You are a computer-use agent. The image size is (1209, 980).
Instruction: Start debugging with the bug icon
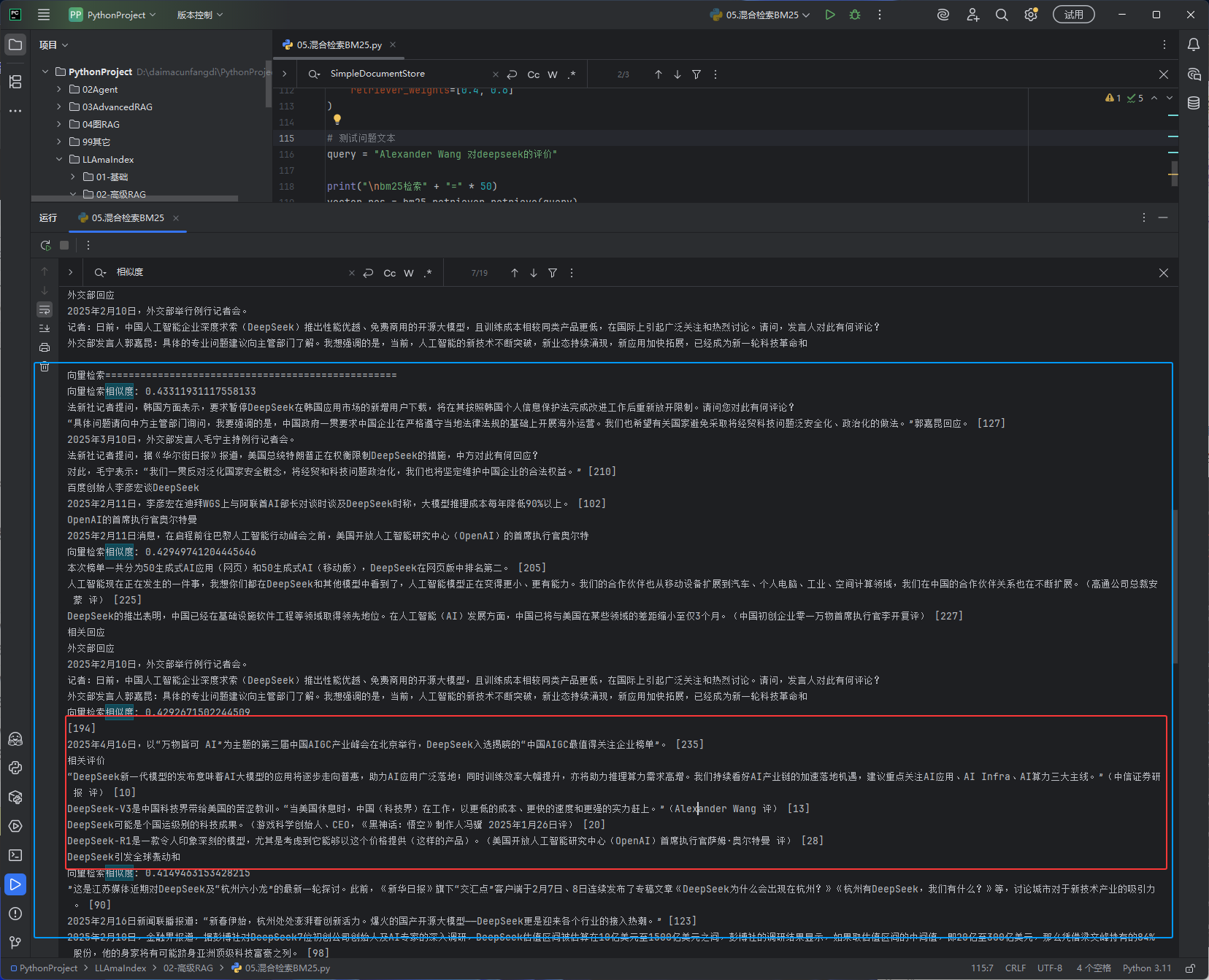(x=855, y=15)
